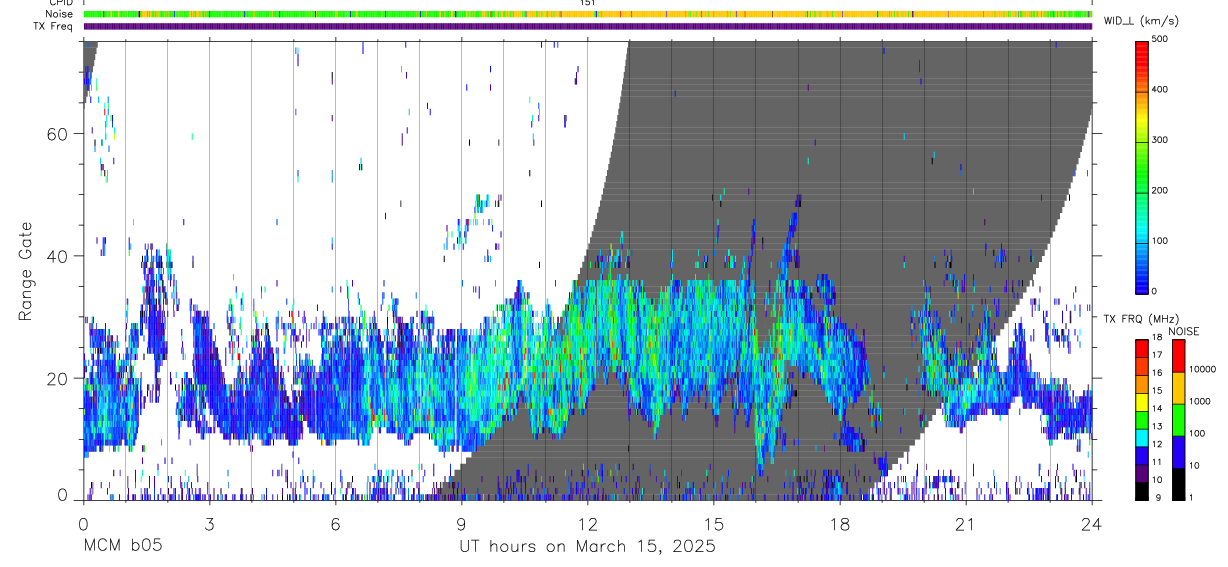Click the '3' UT hour tick label

[x=209, y=524]
